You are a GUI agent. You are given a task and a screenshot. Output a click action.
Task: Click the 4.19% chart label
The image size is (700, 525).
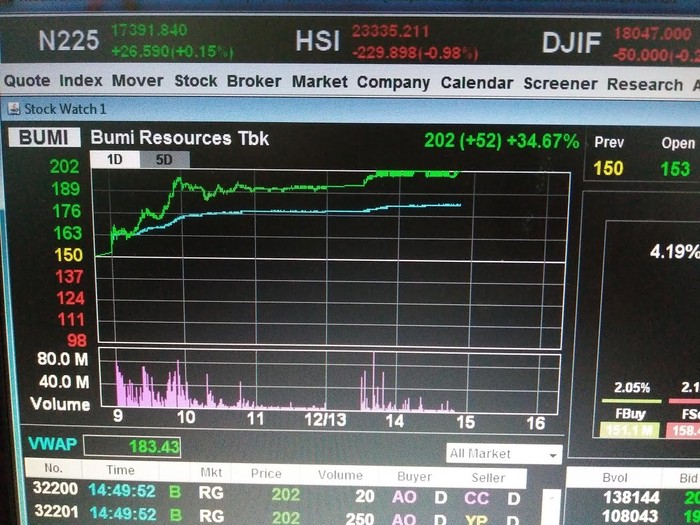point(675,252)
